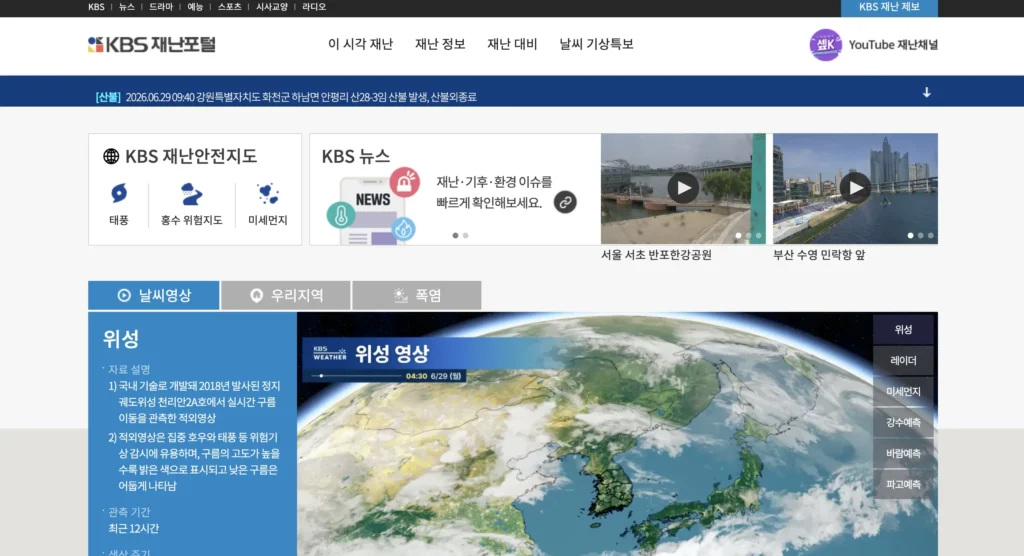This screenshot has height=556, width=1024.
Task: Expand the disaster ticker down arrow
Action: pos(927,92)
